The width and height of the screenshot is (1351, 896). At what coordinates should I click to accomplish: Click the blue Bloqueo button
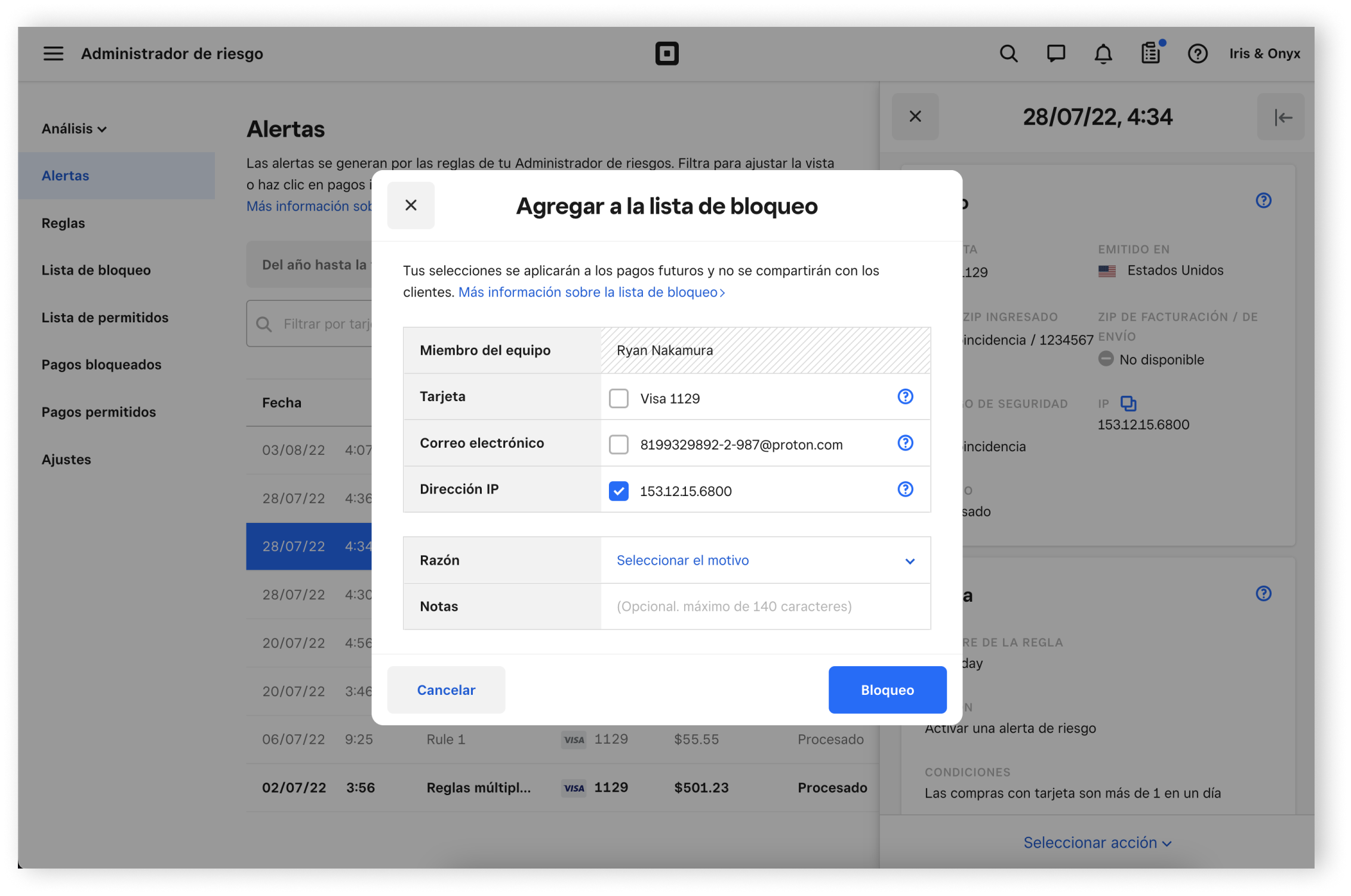pyautogui.click(x=887, y=690)
